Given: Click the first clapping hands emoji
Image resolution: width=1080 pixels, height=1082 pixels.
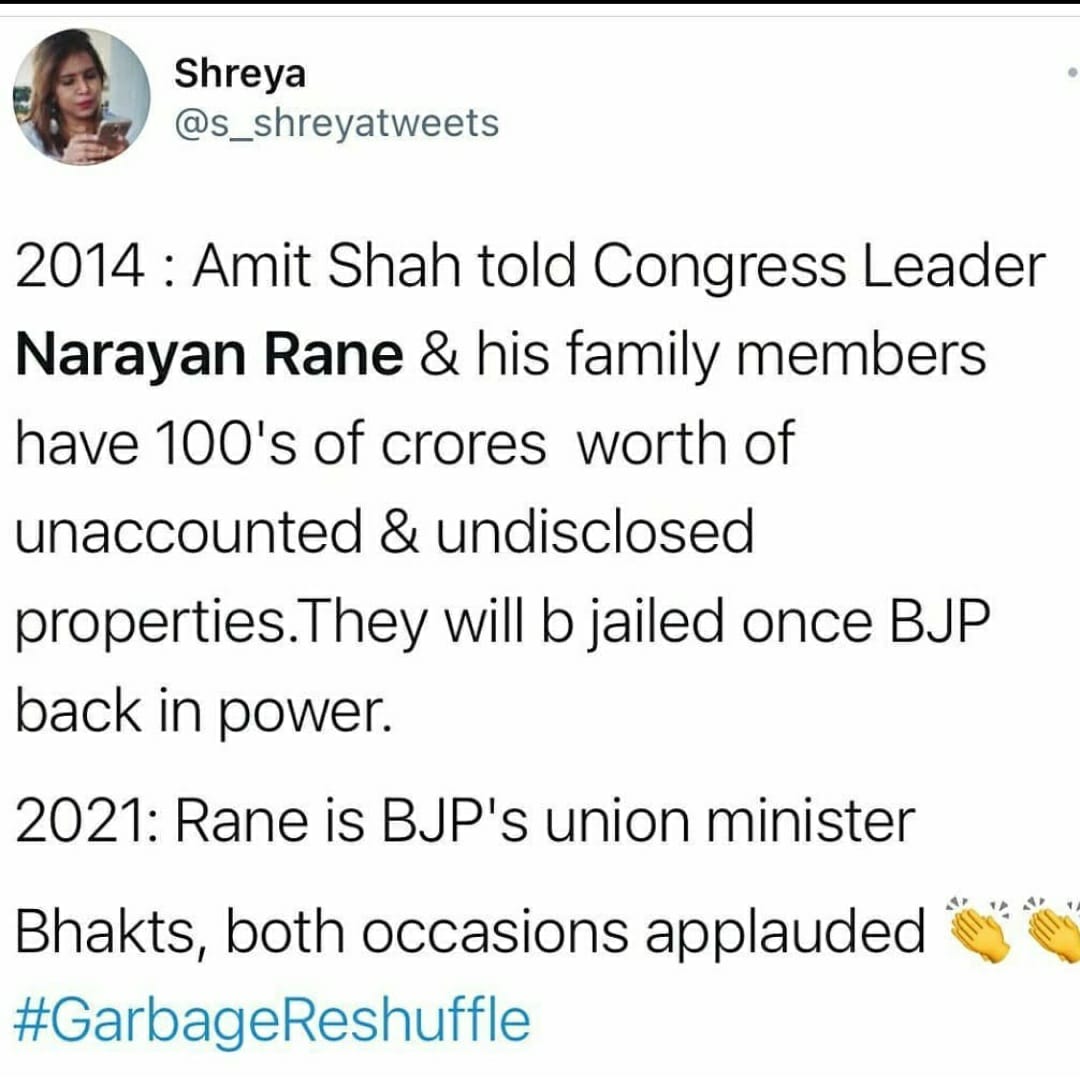Looking at the screenshot, I should pyautogui.click(x=980, y=930).
